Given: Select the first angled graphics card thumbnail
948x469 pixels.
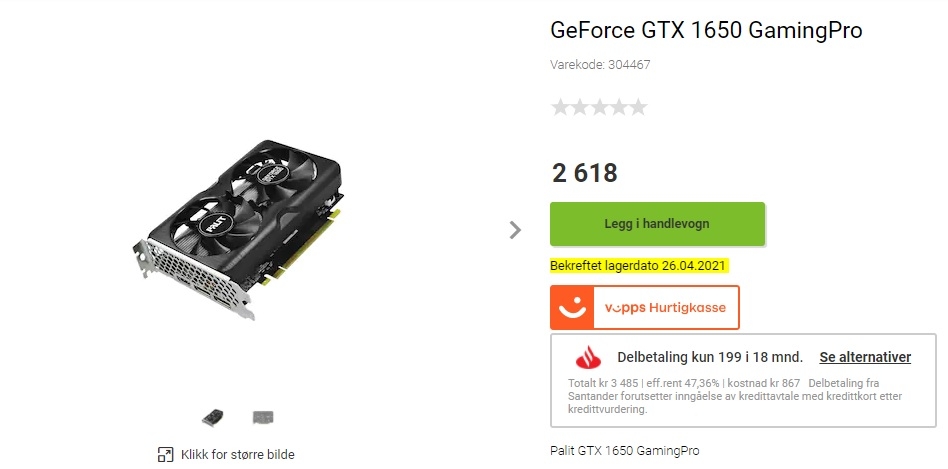Looking at the screenshot, I should coord(212,417).
